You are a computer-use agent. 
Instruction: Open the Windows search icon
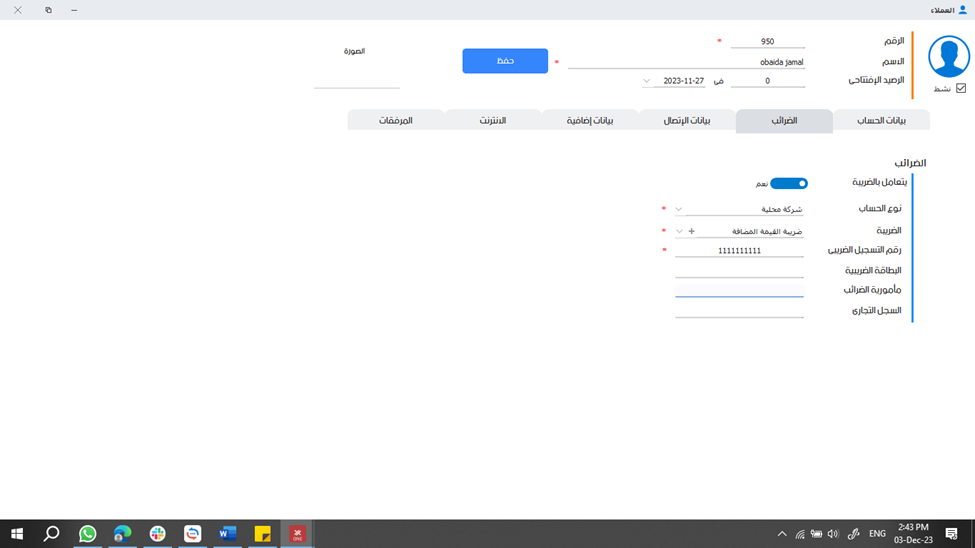click(52, 534)
